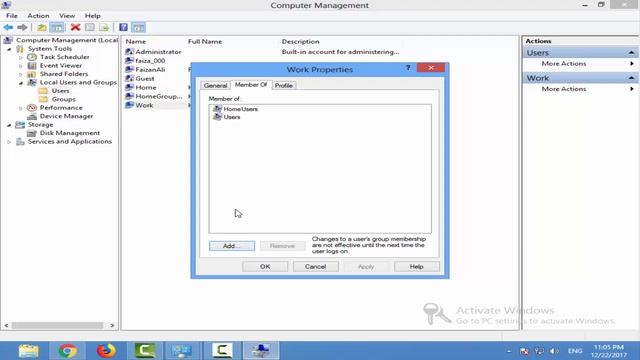The height and width of the screenshot is (360, 640).
Task: Open the Computer Management taskbar icon
Action: [x=261, y=351]
